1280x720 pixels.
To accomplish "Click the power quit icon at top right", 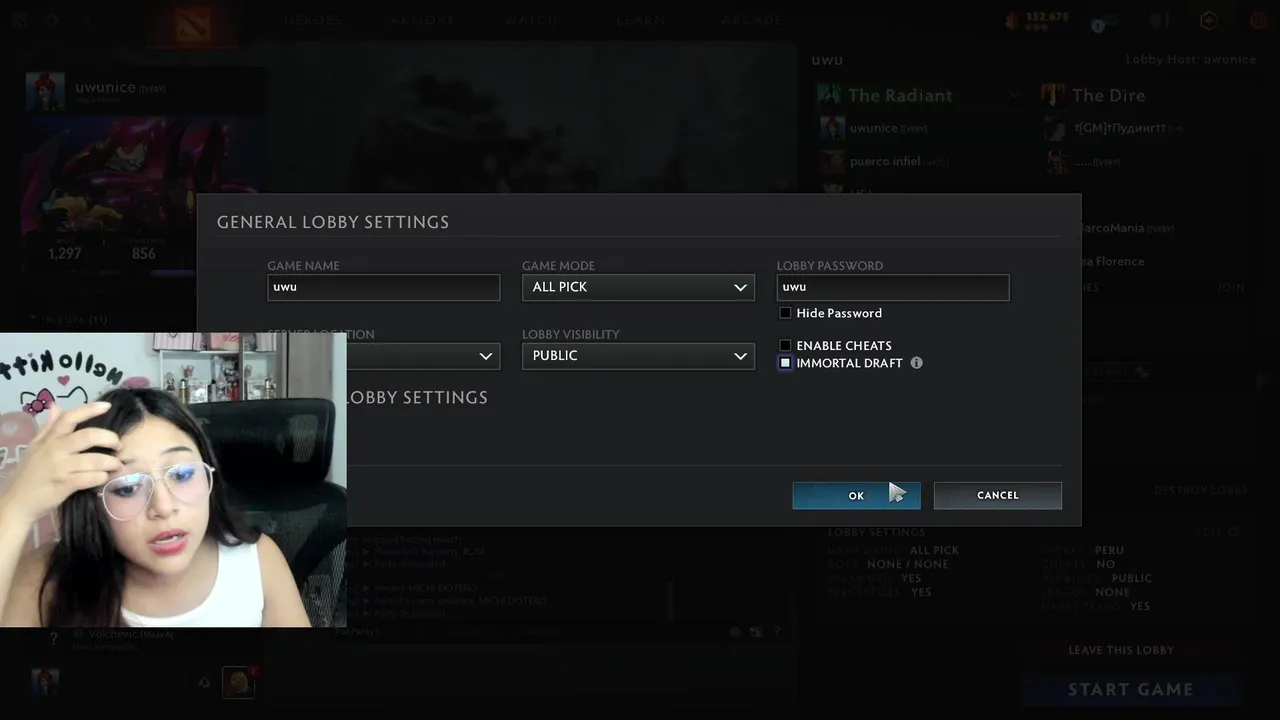I will 1258,20.
